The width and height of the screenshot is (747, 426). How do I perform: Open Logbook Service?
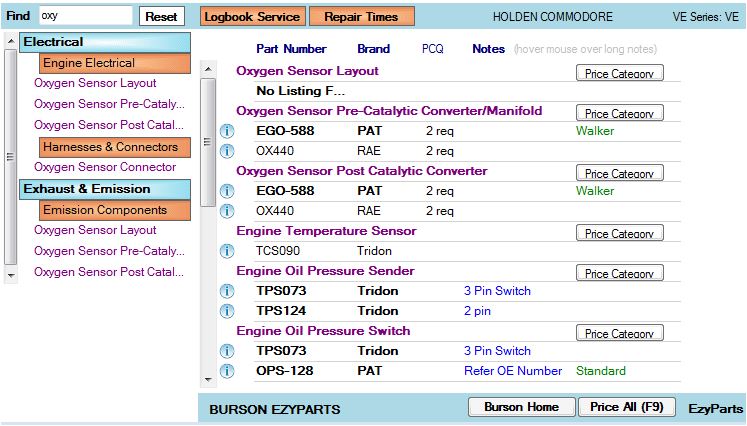click(252, 16)
